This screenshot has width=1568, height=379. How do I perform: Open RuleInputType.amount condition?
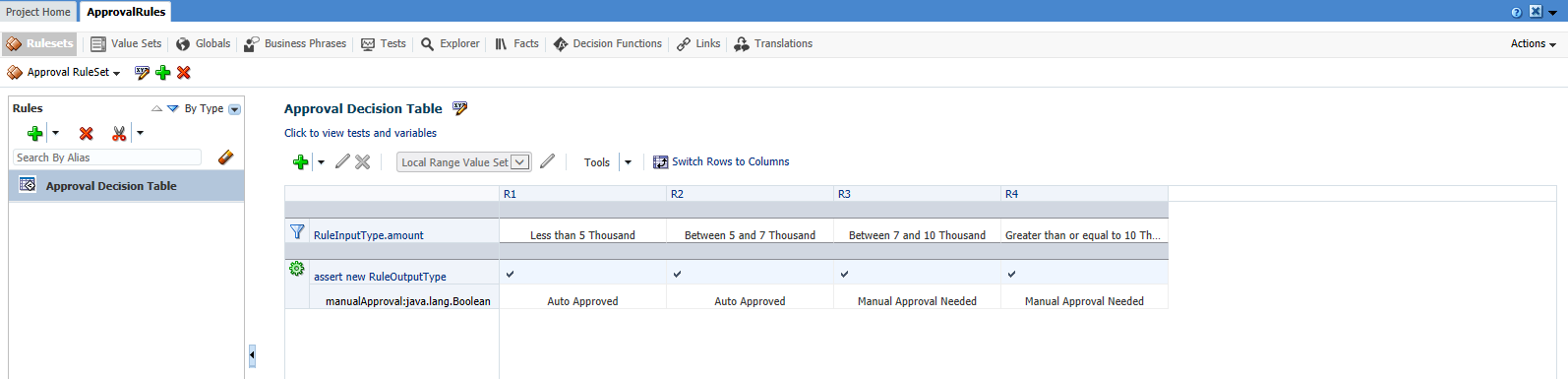tap(369, 235)
